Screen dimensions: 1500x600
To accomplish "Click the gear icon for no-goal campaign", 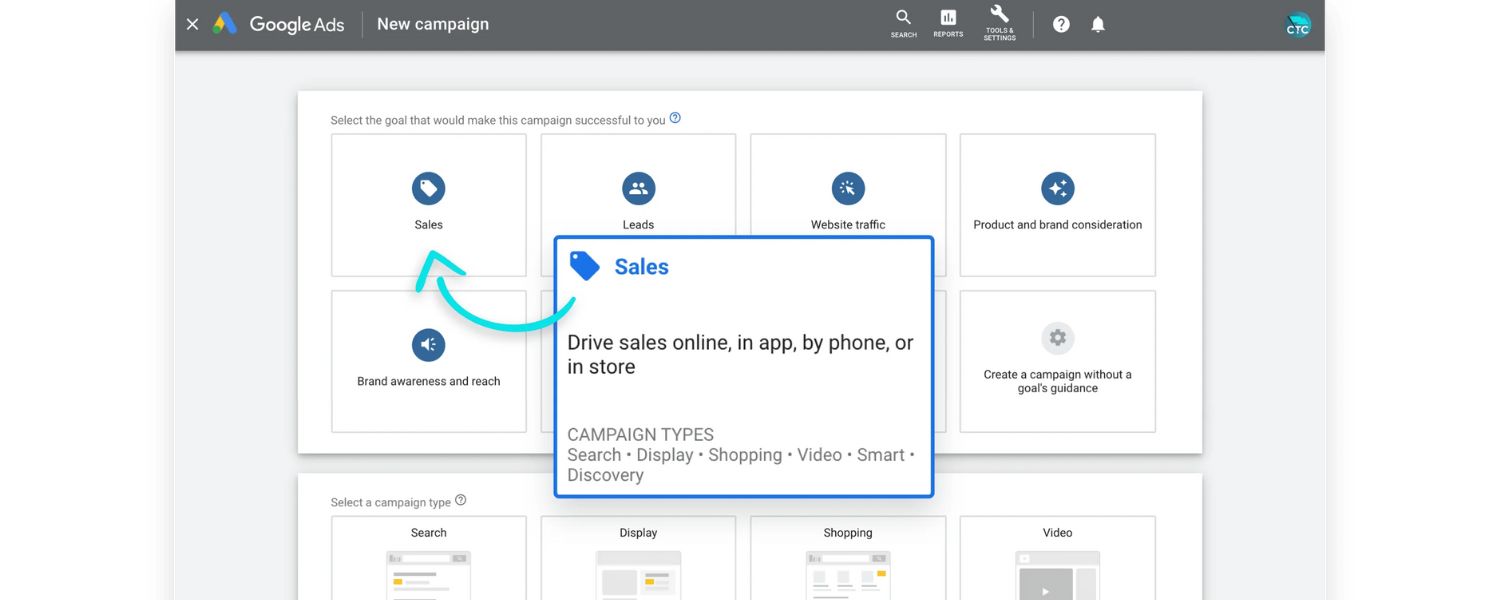I will click(1057, 338).
